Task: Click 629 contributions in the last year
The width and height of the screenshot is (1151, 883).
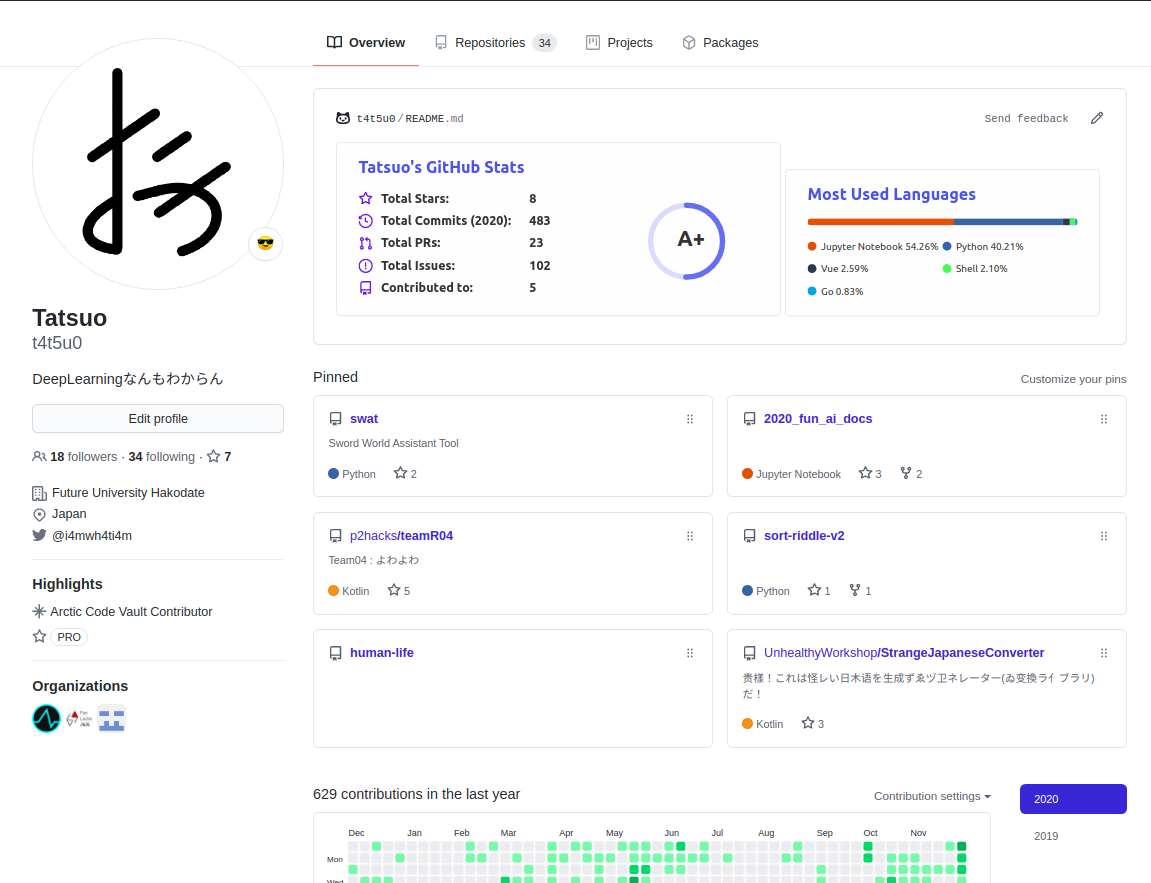Action: (416, 794)
